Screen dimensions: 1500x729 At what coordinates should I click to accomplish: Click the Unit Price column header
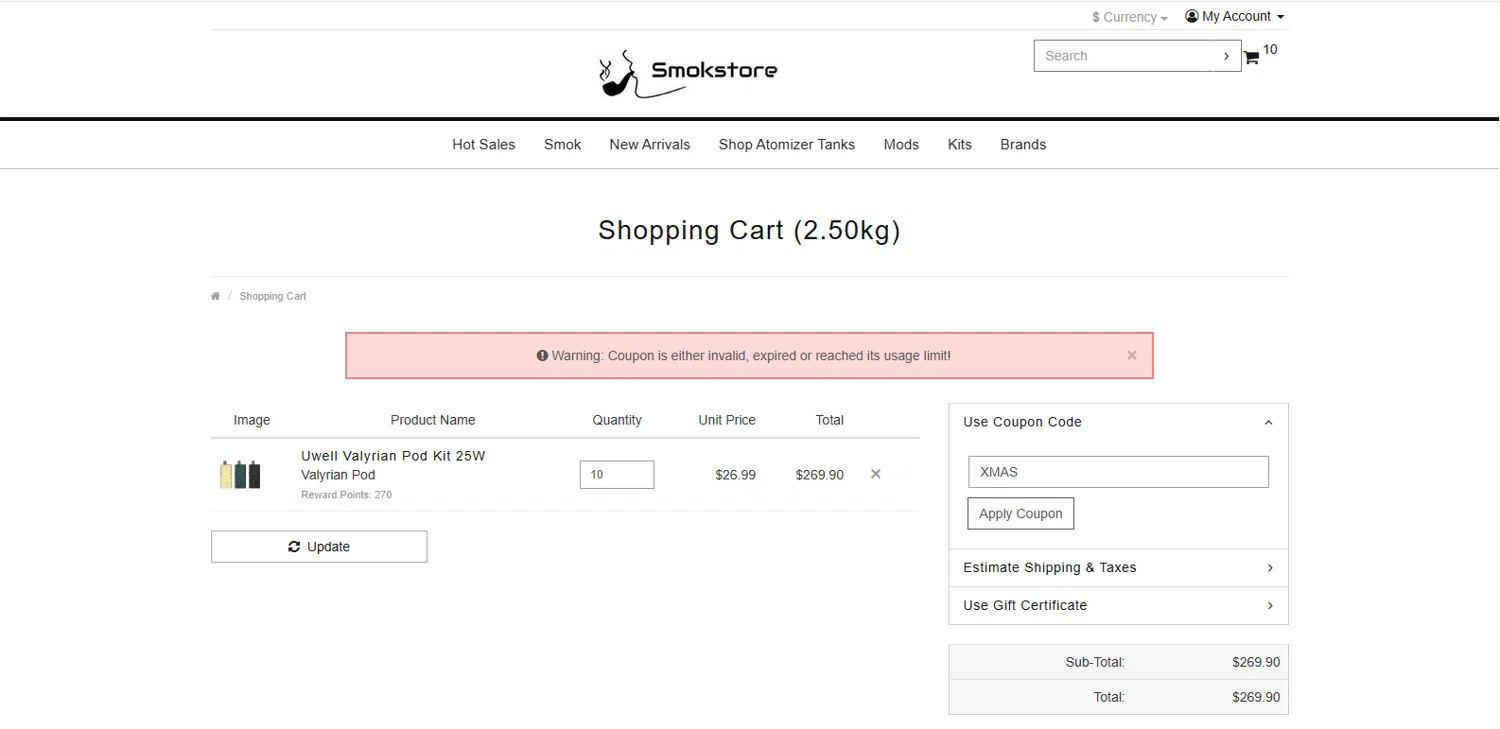pyautogui.click(x=727, y=420)
